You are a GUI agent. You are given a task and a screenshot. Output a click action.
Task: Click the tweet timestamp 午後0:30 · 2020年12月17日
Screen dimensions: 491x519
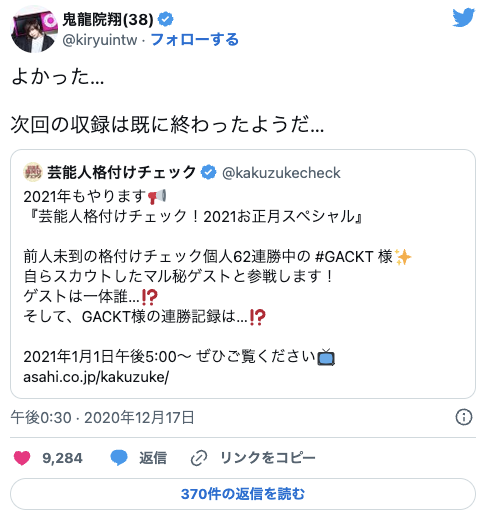(x=102, y=418)
